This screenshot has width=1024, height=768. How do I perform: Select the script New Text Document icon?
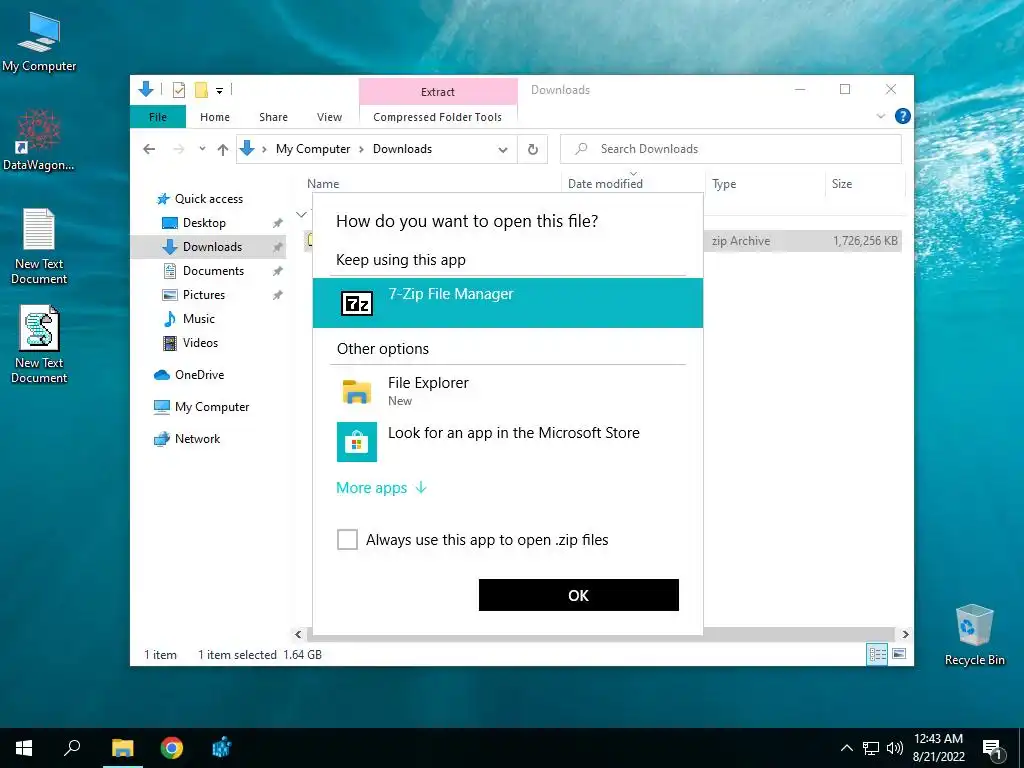click(39, 345)
